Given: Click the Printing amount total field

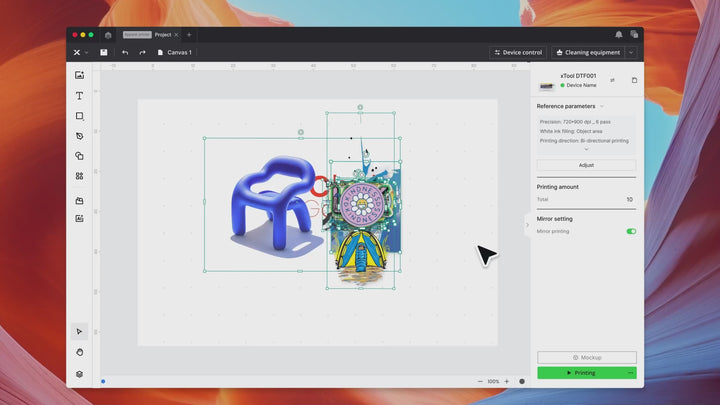Looking at the screenshot, I should pos(586,199).
